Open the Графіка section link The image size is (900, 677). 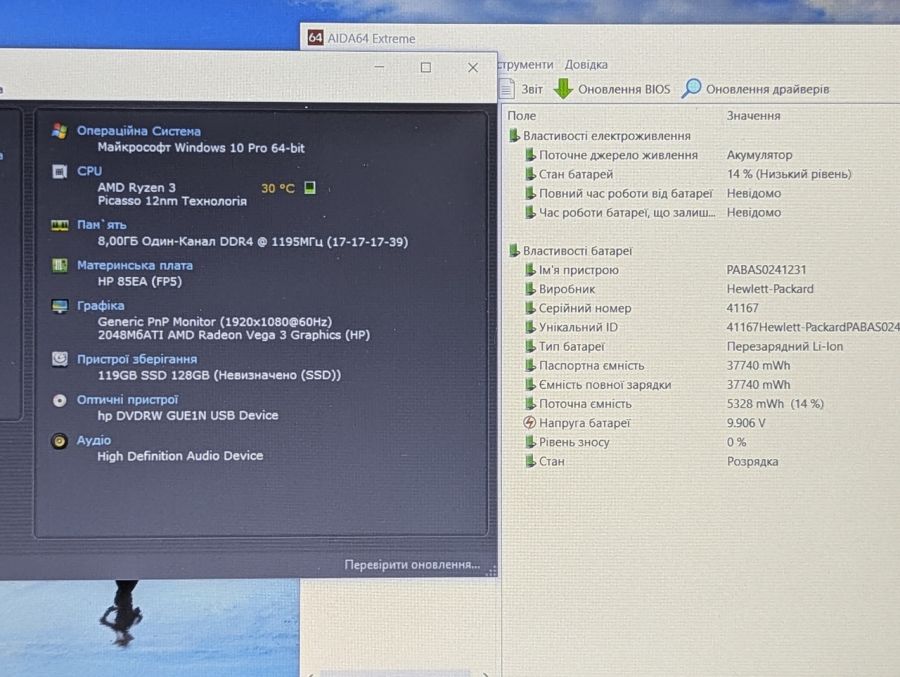[x=100, y=305]
